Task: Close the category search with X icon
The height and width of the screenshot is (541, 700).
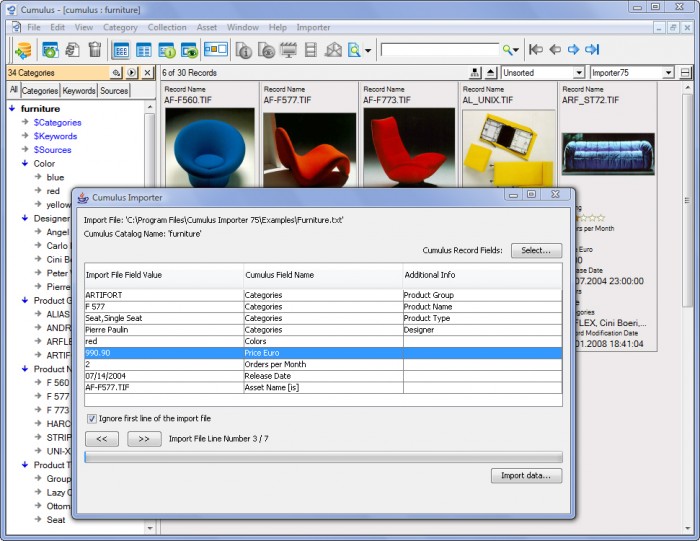Action: [x=147, y=73]
